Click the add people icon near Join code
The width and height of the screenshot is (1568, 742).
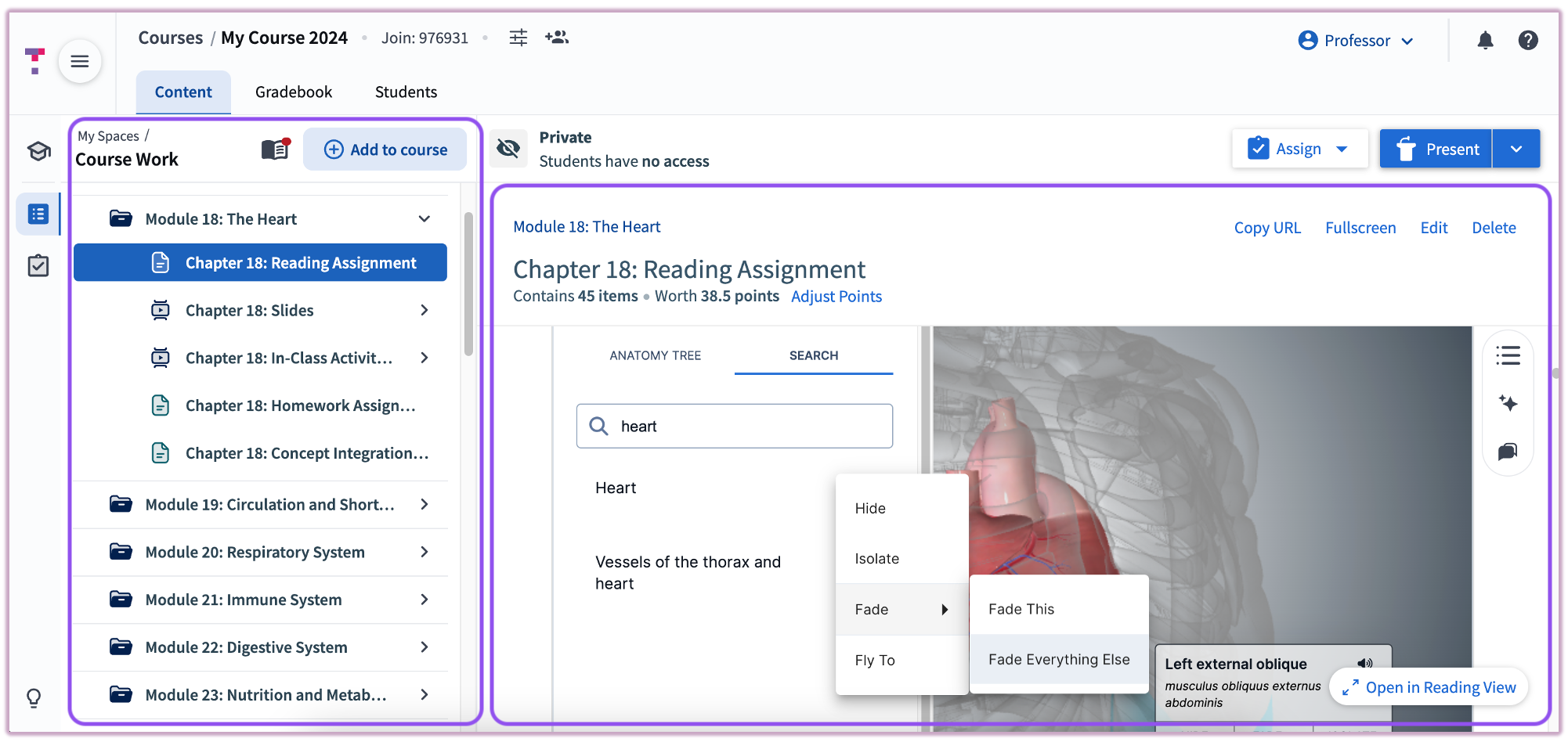[557, 37]
